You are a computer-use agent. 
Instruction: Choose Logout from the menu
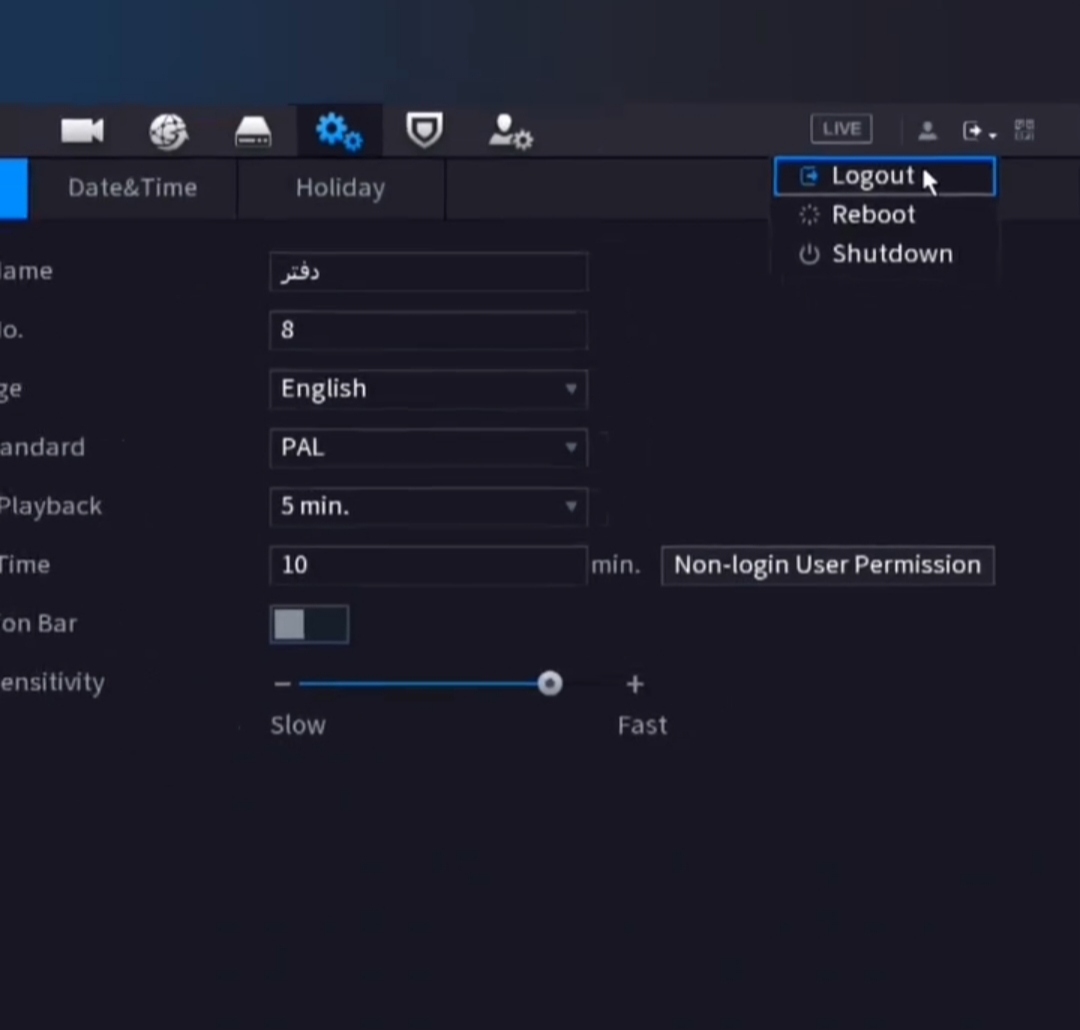coord(884,176)
